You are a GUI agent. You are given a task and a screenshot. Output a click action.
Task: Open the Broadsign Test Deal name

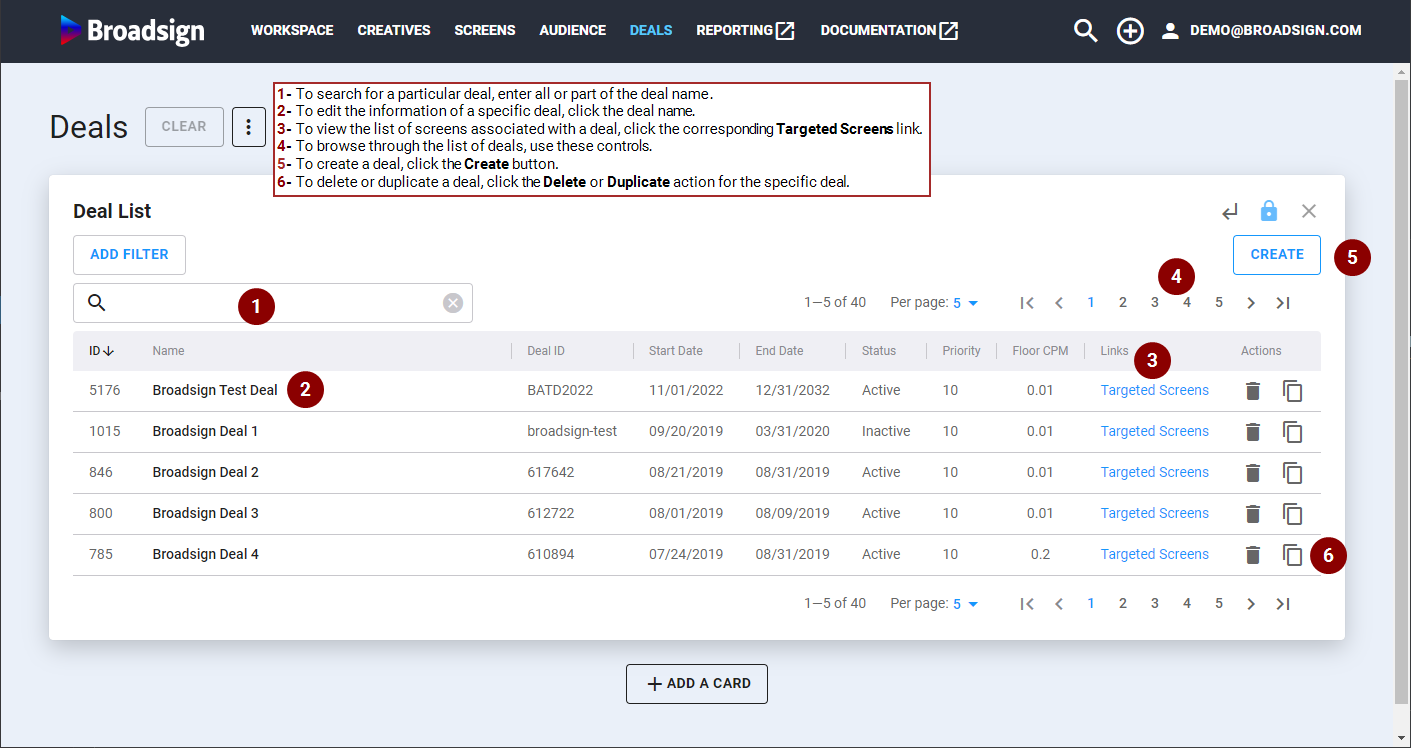click(215, 391)
